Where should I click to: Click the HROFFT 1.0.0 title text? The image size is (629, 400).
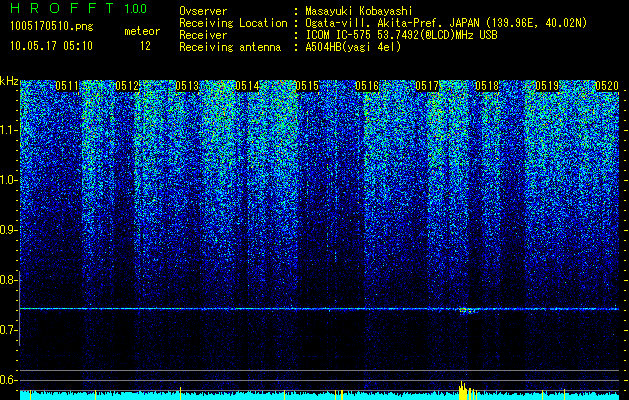(79, 8)
